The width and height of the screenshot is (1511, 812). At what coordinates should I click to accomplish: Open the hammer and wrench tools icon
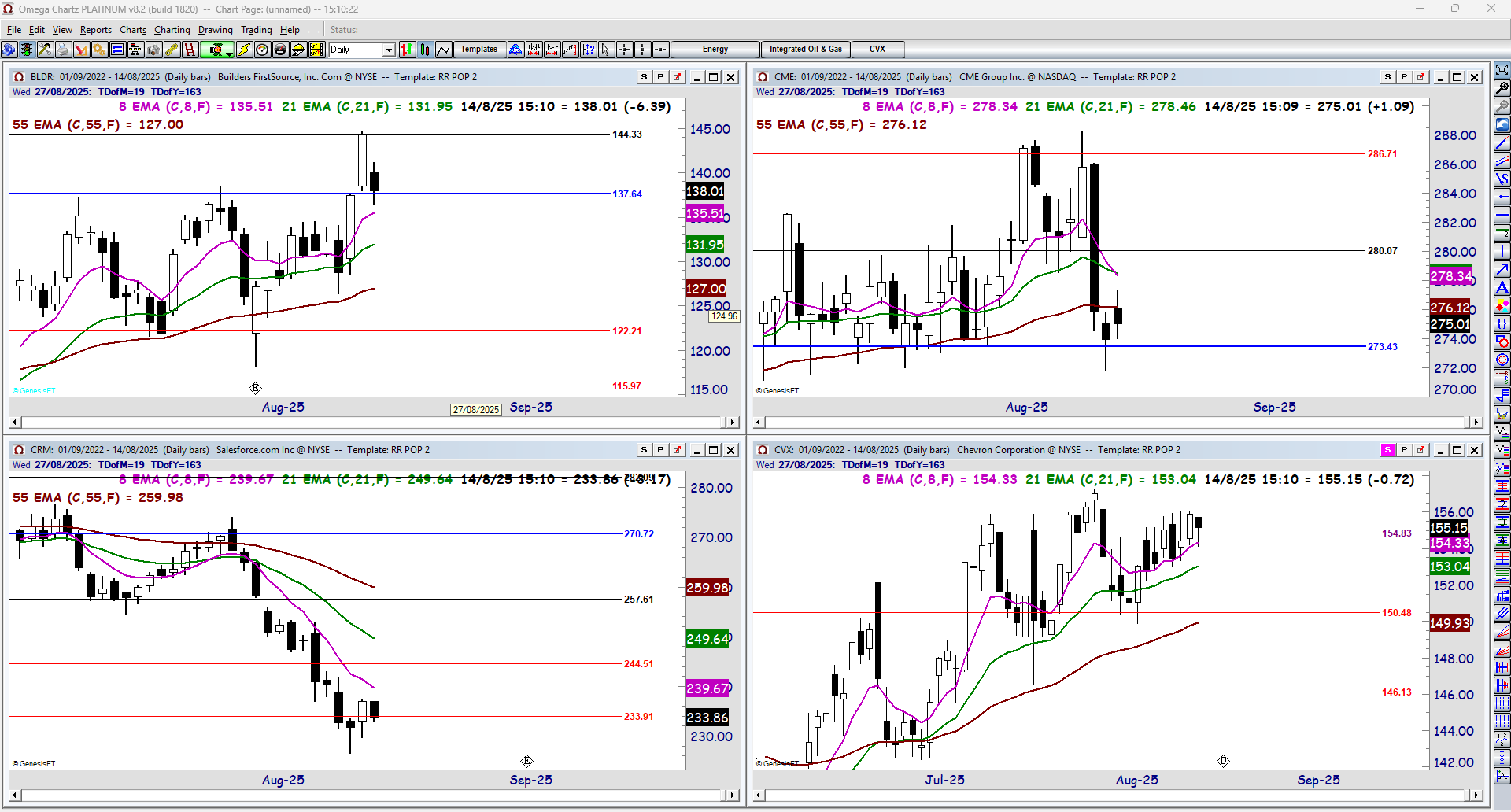45,50
